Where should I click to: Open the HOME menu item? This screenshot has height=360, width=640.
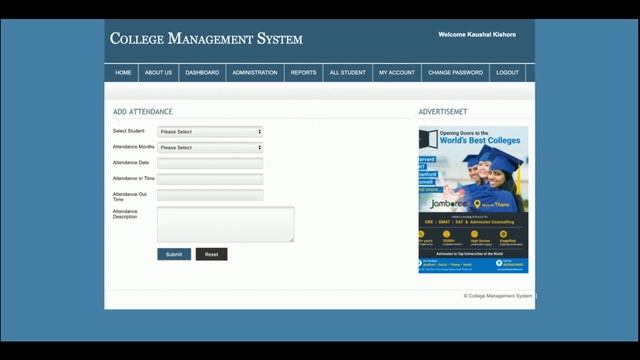pos(123,73)
